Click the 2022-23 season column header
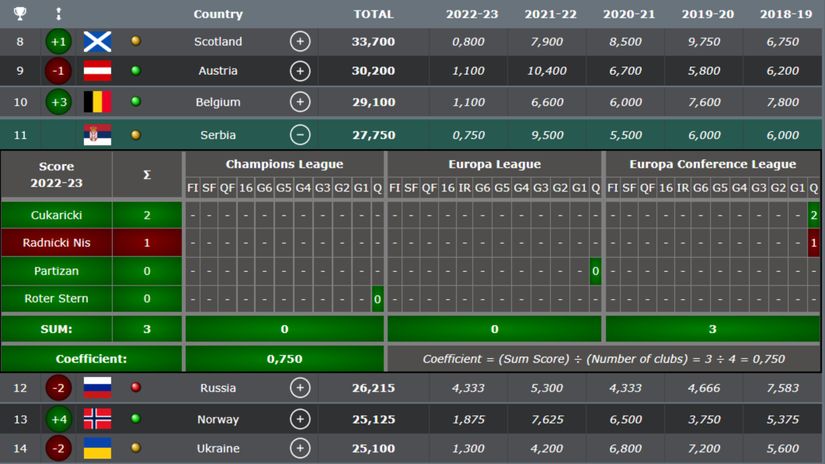This screenshot has width=825, height=464. click(x=472, y=14)
